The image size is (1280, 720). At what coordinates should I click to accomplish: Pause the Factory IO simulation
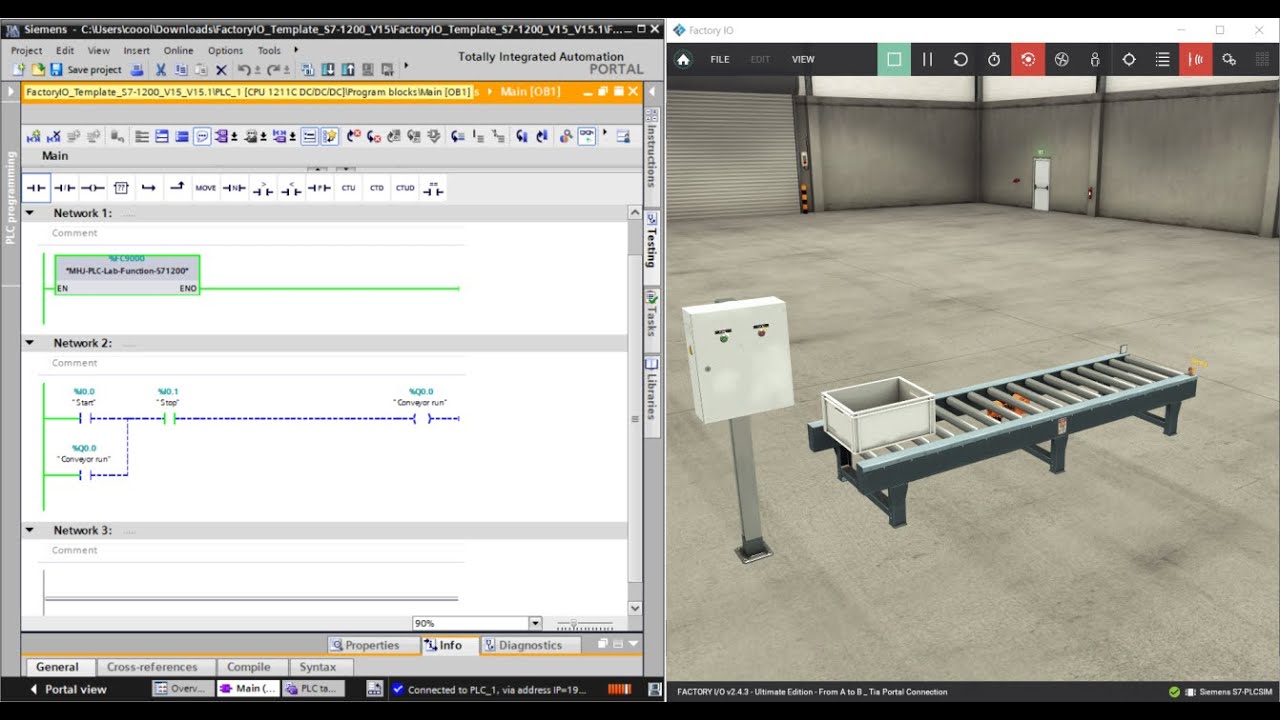pyautogui.click(x=927, y=59)
